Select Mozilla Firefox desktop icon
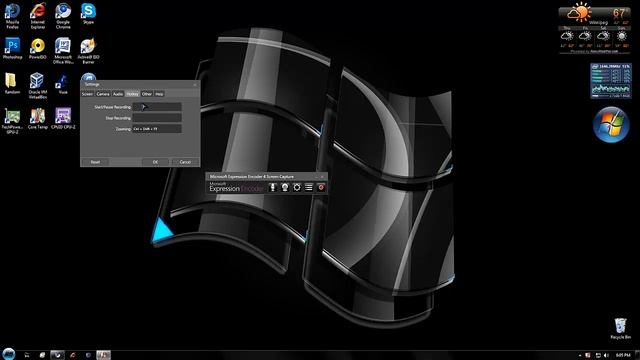The height and width of the screenshot is (360, 640). (x=12, y=16)
